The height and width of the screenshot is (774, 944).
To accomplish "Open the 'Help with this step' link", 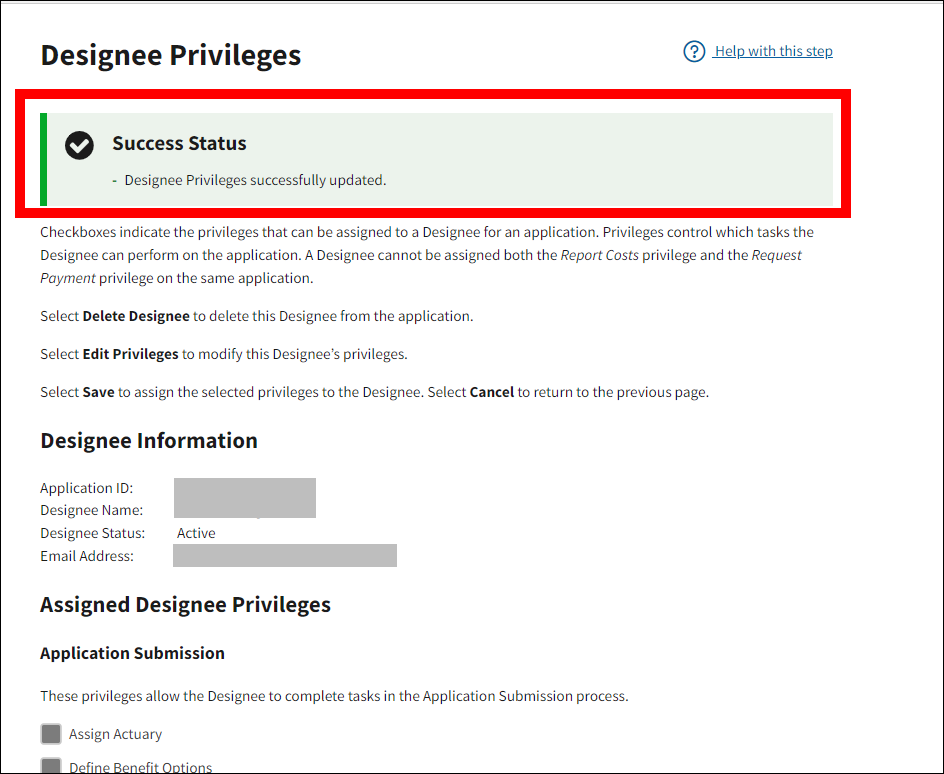I will (773, 51).
